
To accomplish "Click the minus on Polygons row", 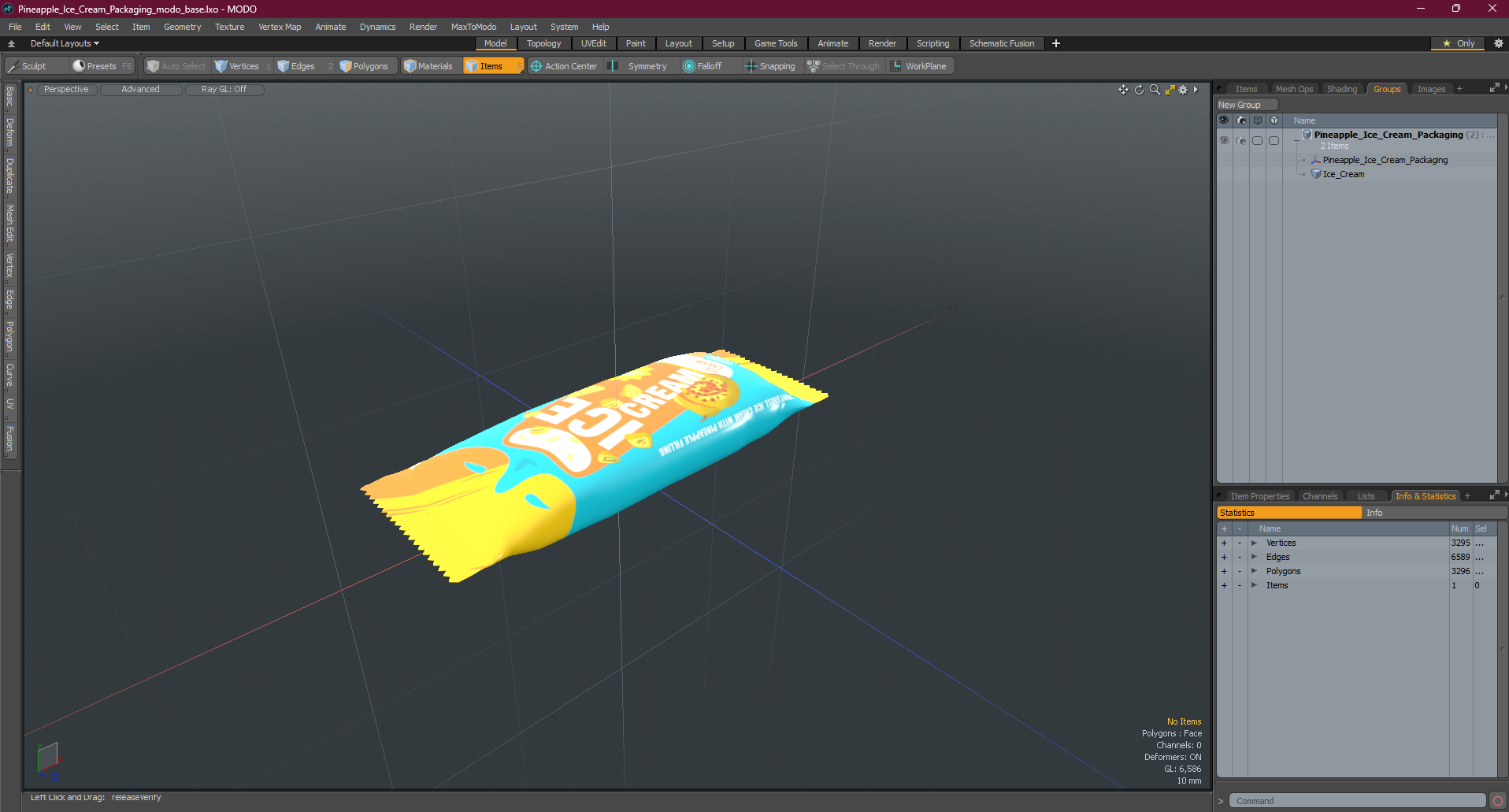I will click(1239, 571).
